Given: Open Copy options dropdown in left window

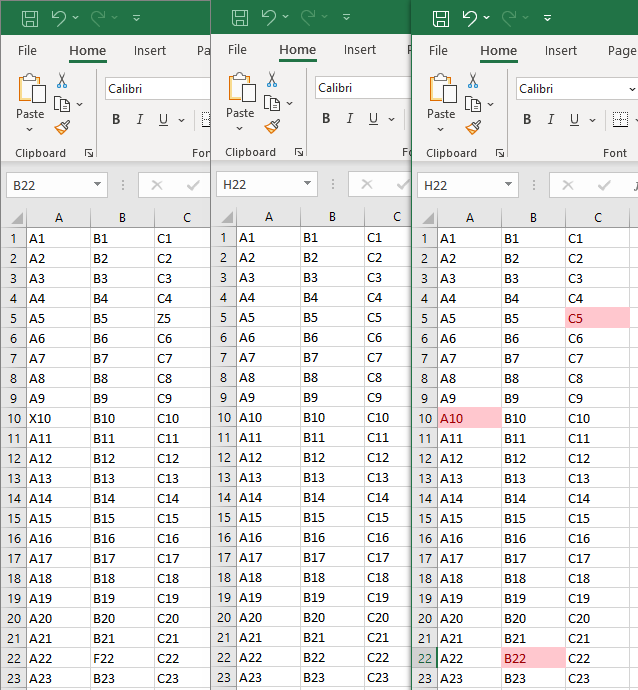Looking at the screenshot, I should click(80, 104).
